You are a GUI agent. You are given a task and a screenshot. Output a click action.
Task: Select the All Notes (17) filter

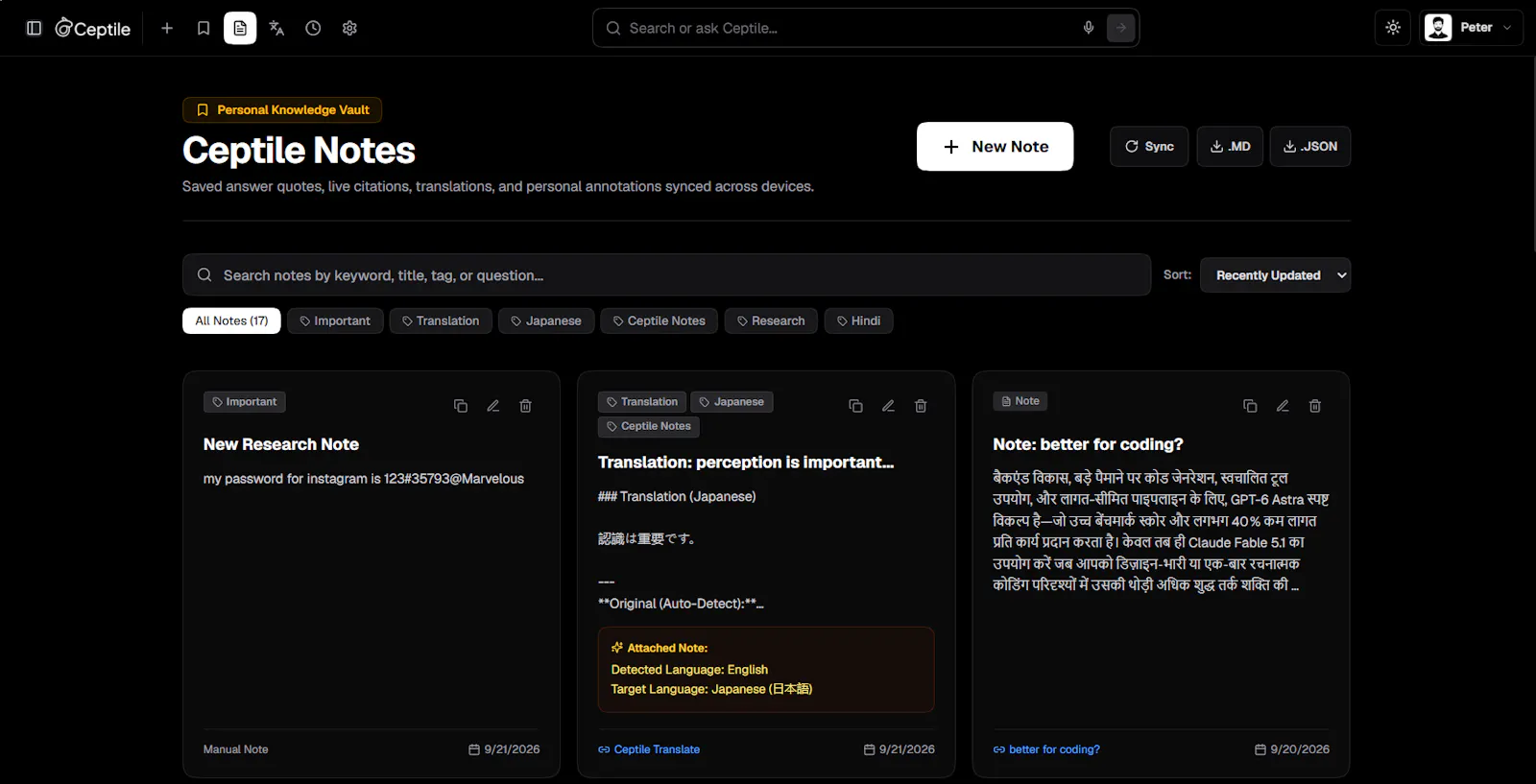pyautogui.click(x=231, y=321)
